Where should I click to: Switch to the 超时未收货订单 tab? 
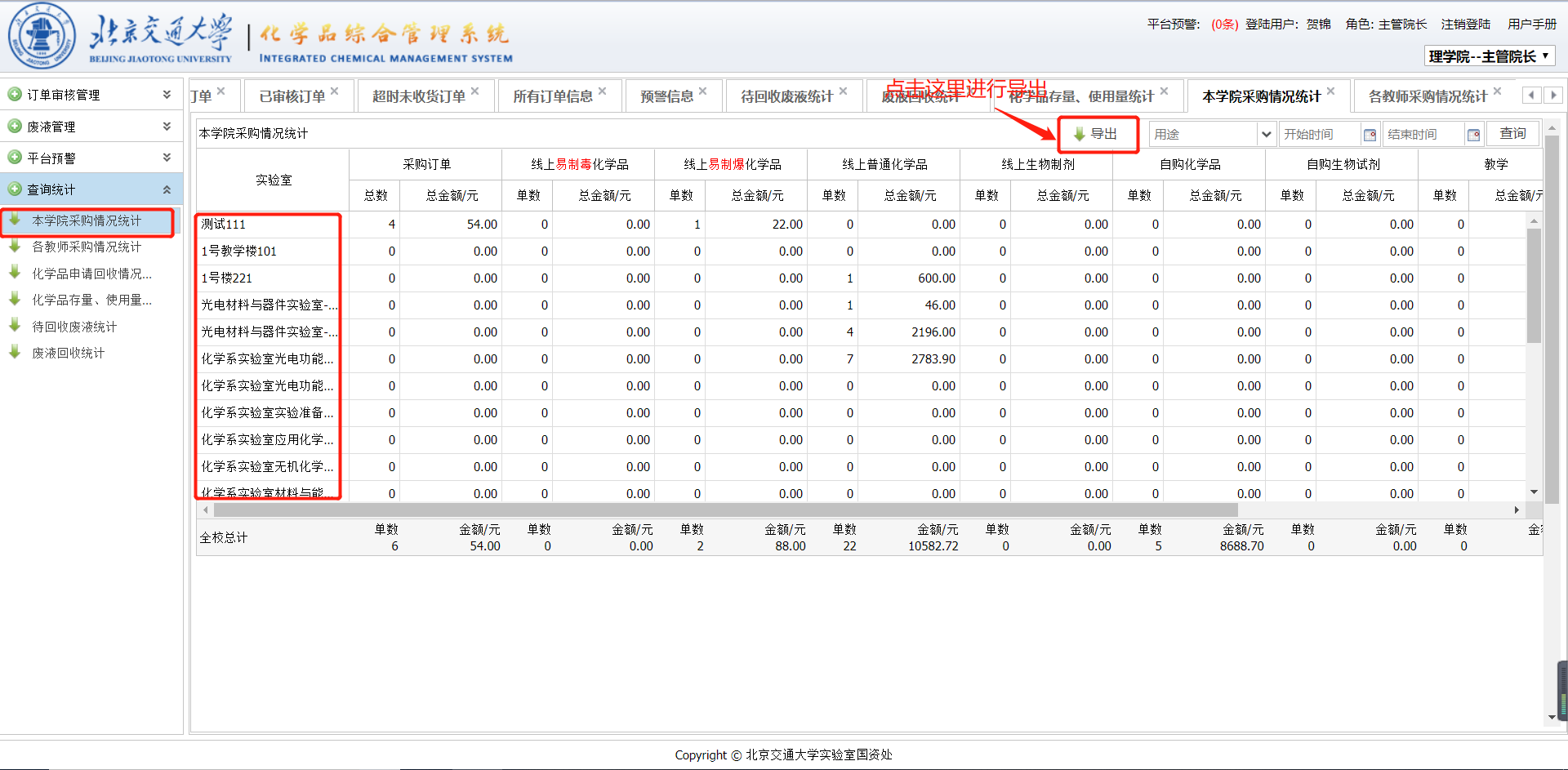[418, 96]
